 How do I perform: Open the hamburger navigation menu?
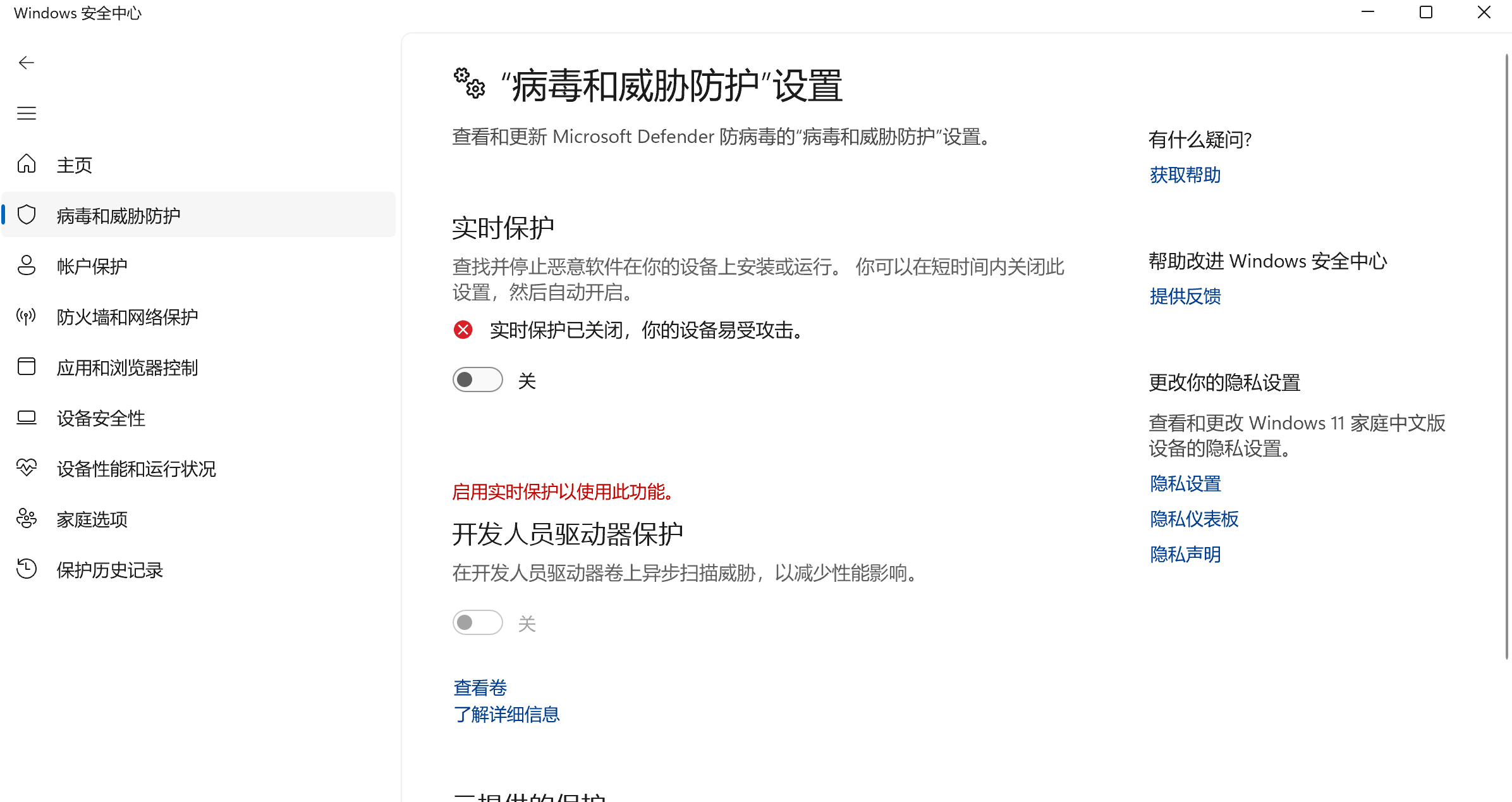point(27,113)
